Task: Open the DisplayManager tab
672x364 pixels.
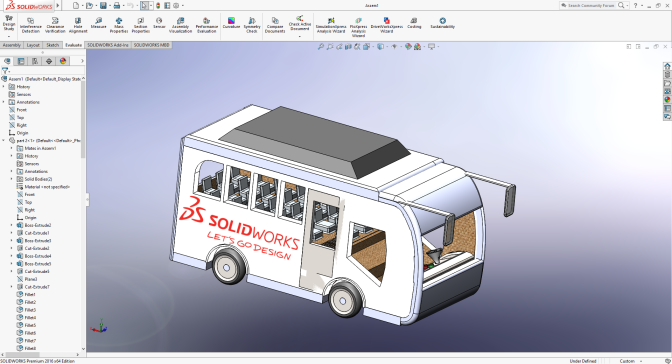Action: (x=63, y=61)
